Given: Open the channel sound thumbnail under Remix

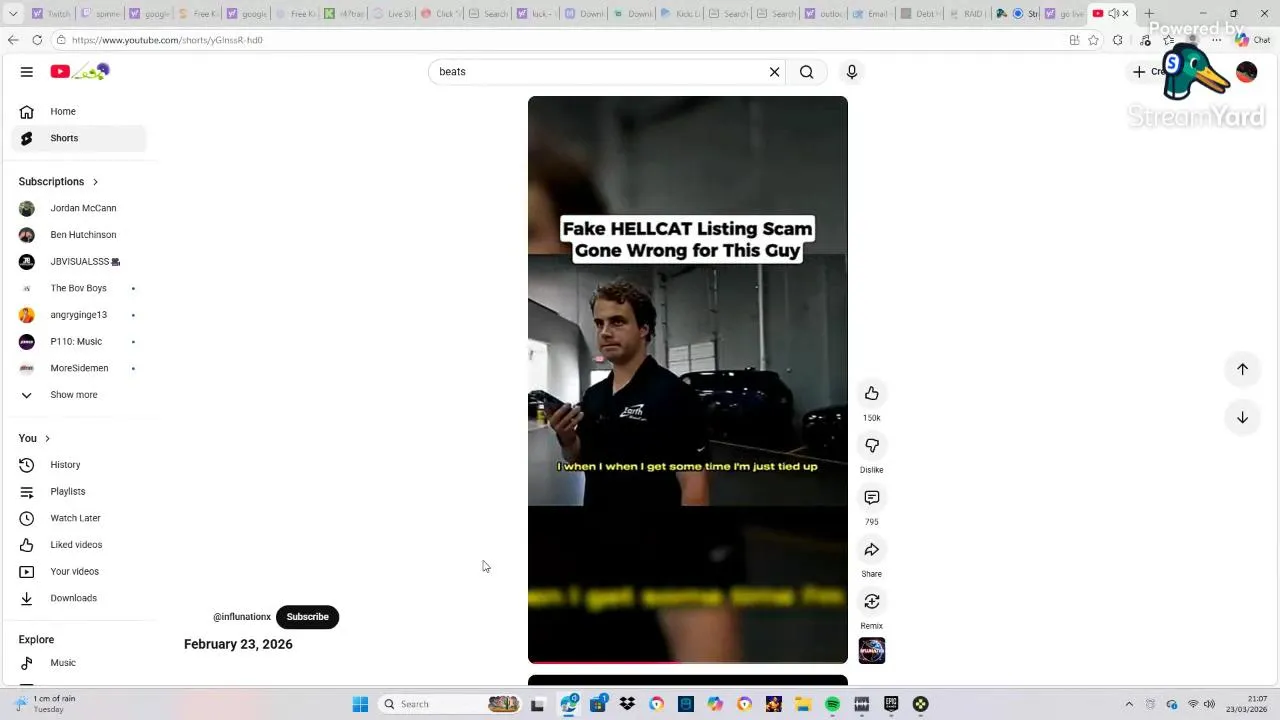Looking at the screenshot, I should pyautogui.click(x=872, y=651).
